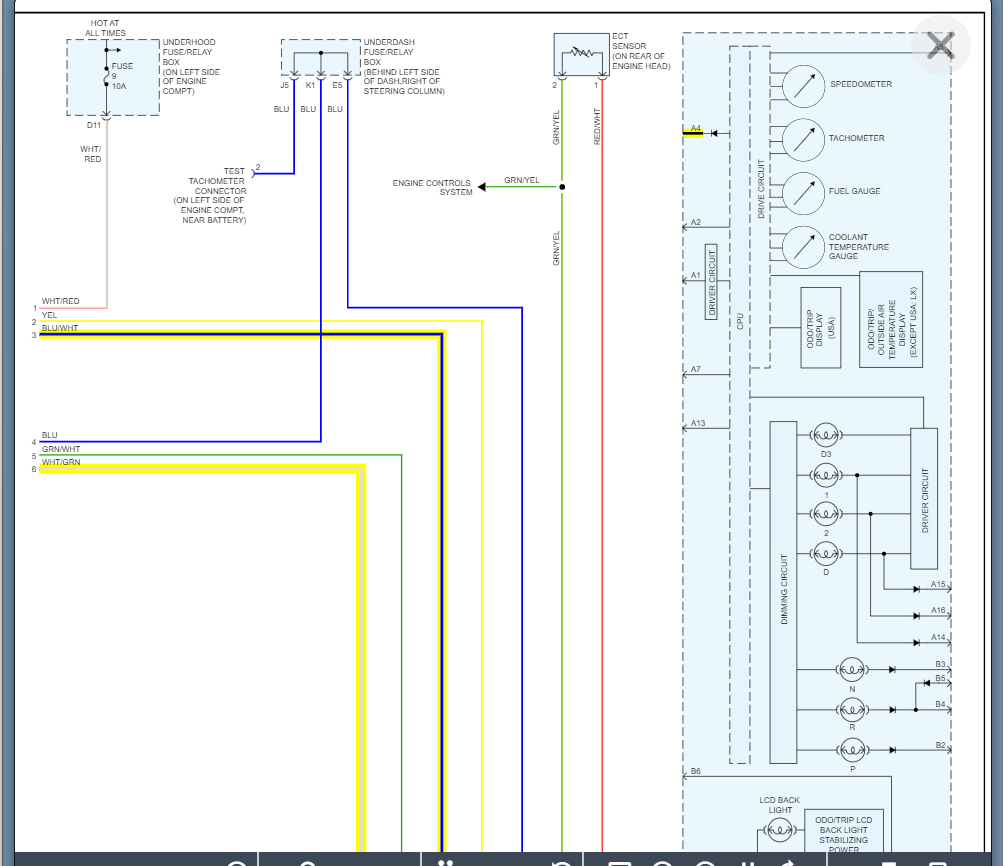
Task: Click the Speedometer gauge symbol
Action: point(802,86)
